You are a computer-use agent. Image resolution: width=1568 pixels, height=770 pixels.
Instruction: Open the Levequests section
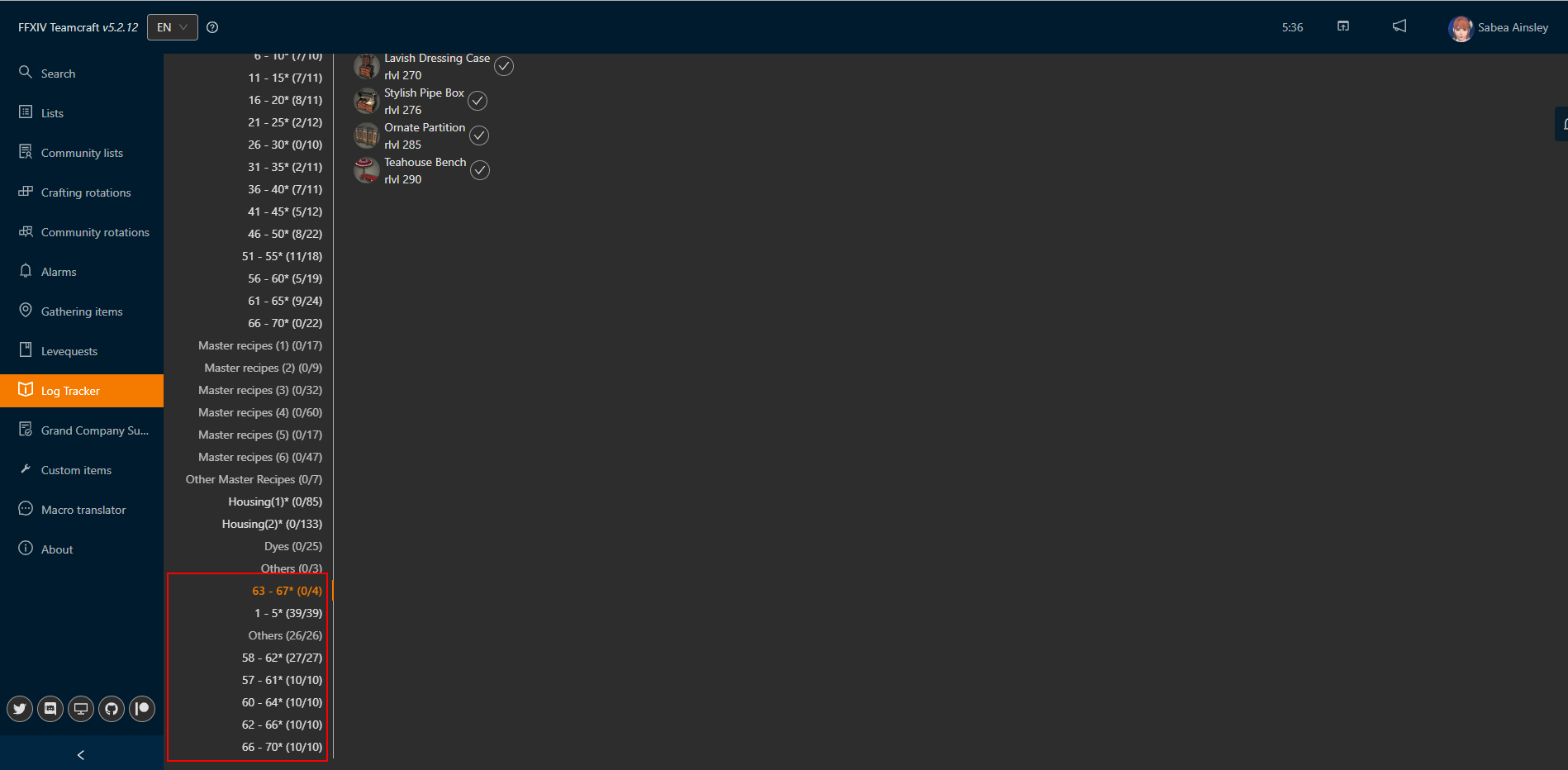pyautogui.click(x=69, y=350)
